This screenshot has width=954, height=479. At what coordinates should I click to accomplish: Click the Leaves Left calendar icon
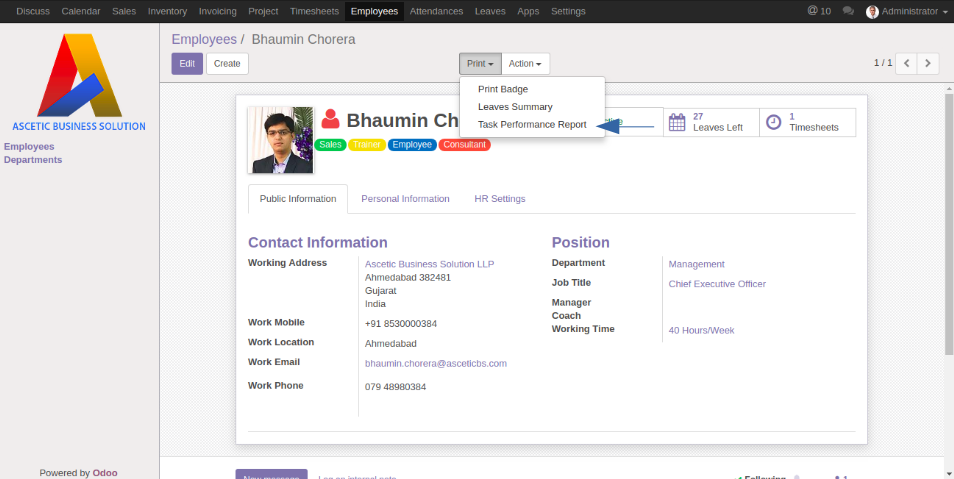[677, 122]
